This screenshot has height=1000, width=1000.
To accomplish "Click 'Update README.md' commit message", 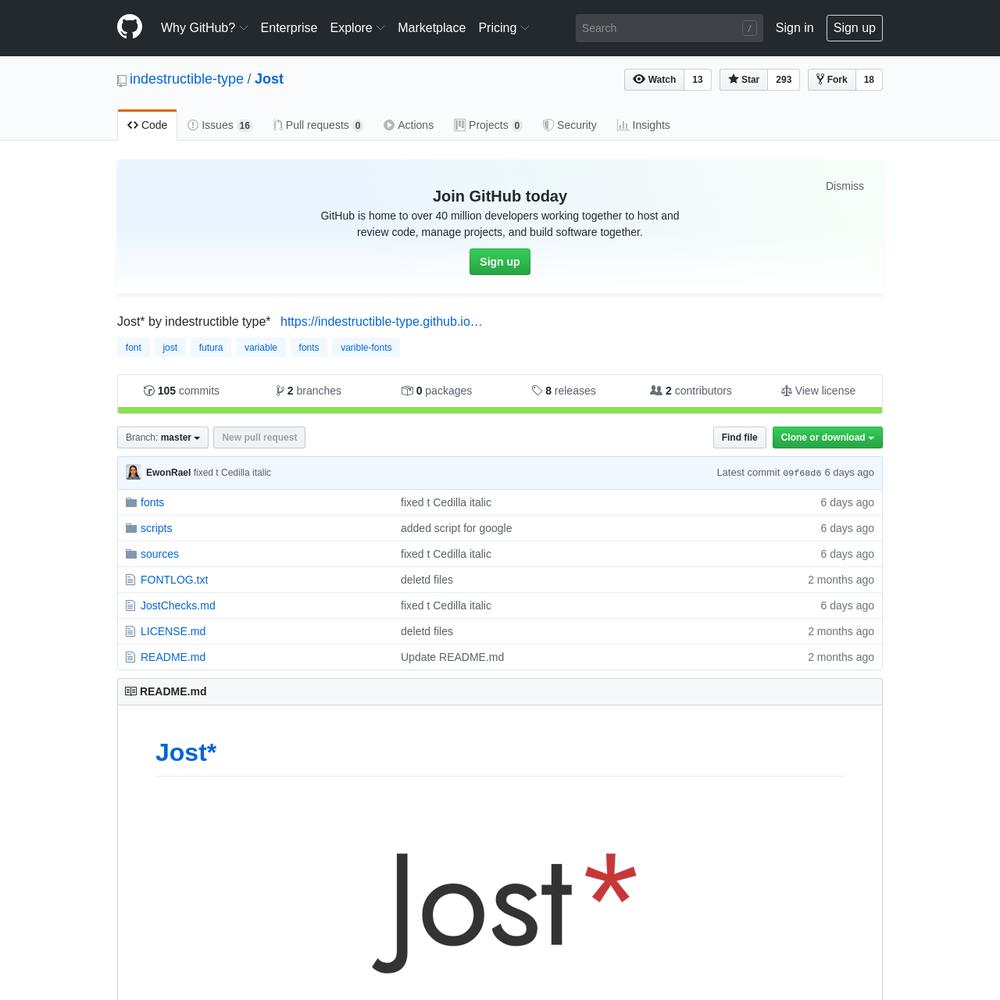I will 452,657.
